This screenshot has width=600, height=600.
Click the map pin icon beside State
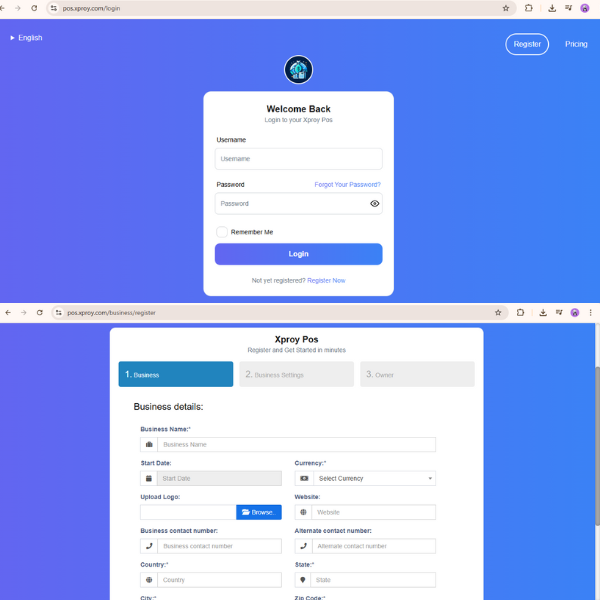pos(303,580)
